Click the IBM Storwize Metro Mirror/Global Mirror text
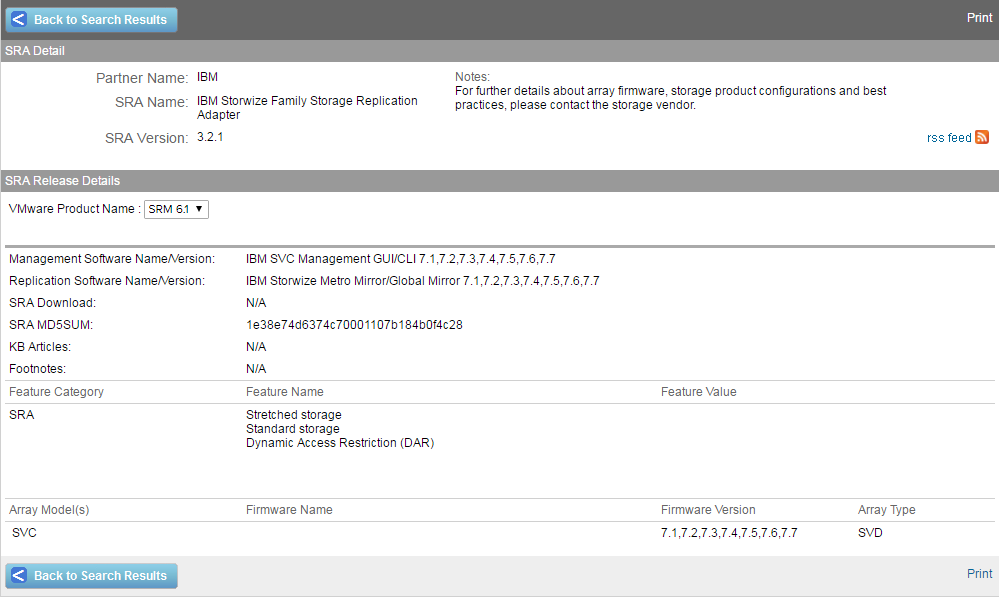This screenshot has height=603, width=999. point(422,281)
